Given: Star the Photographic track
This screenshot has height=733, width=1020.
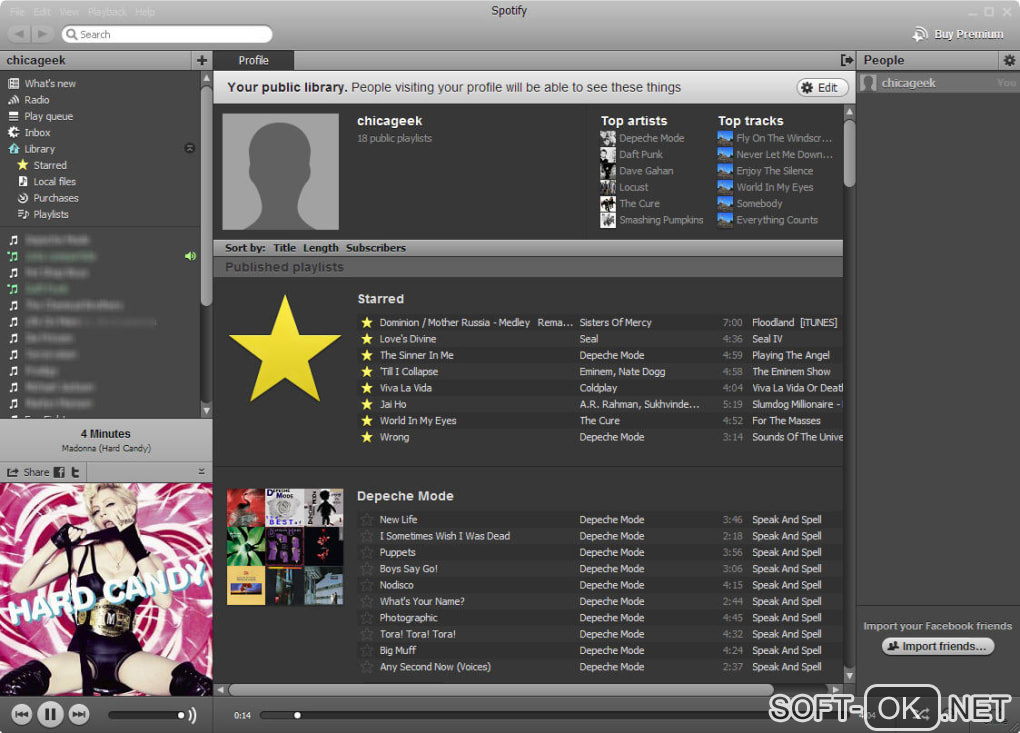Looking at the screenshot, I should coord(367,618).
